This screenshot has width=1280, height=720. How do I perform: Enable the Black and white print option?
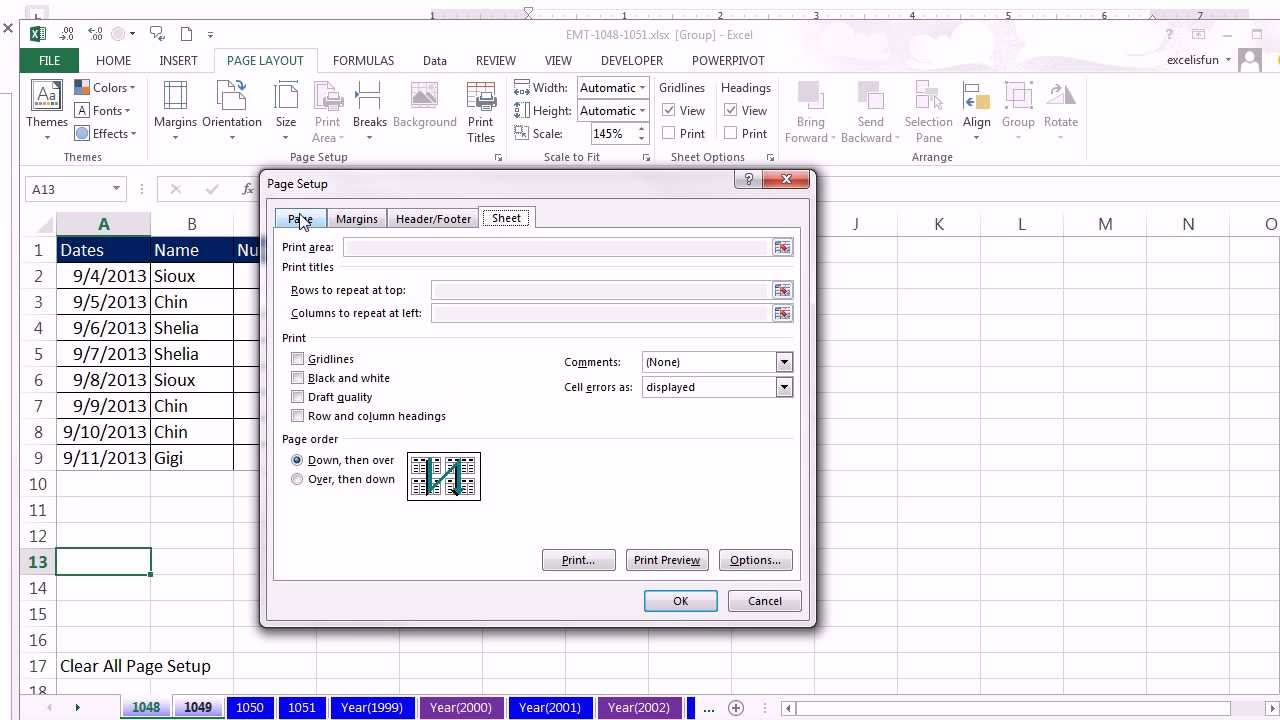297,377
